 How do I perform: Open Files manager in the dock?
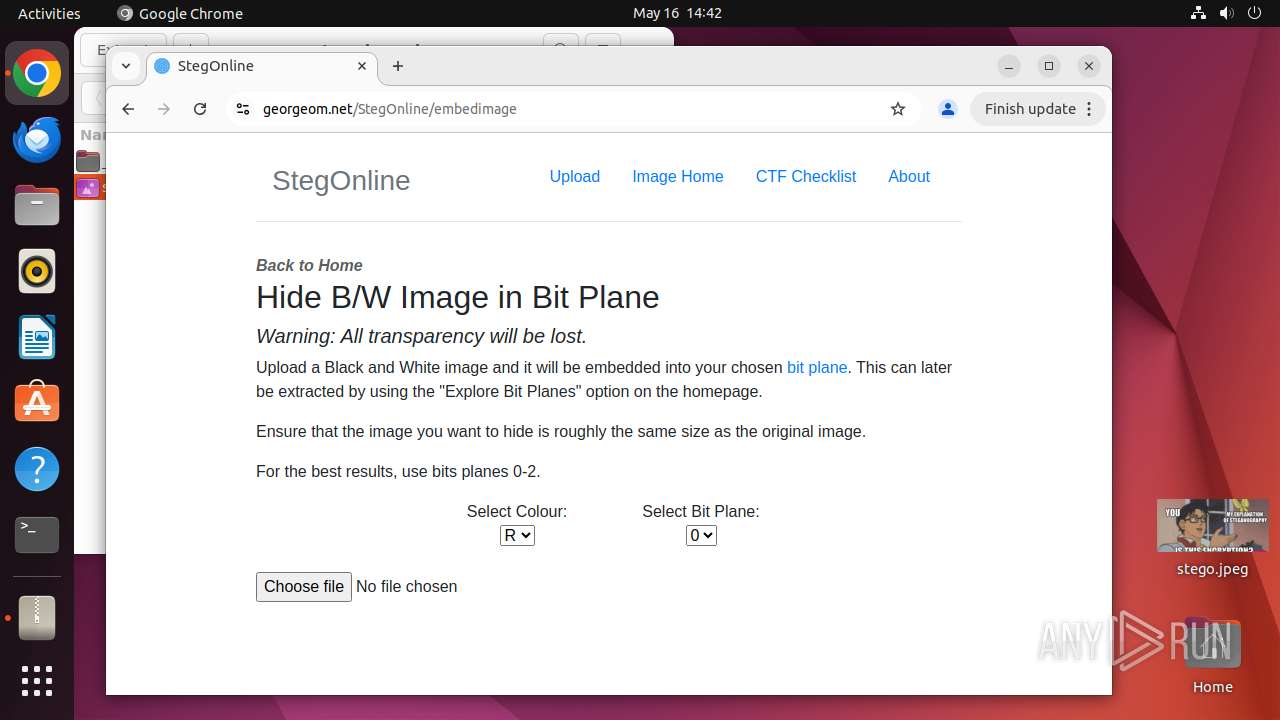point(37,206)
